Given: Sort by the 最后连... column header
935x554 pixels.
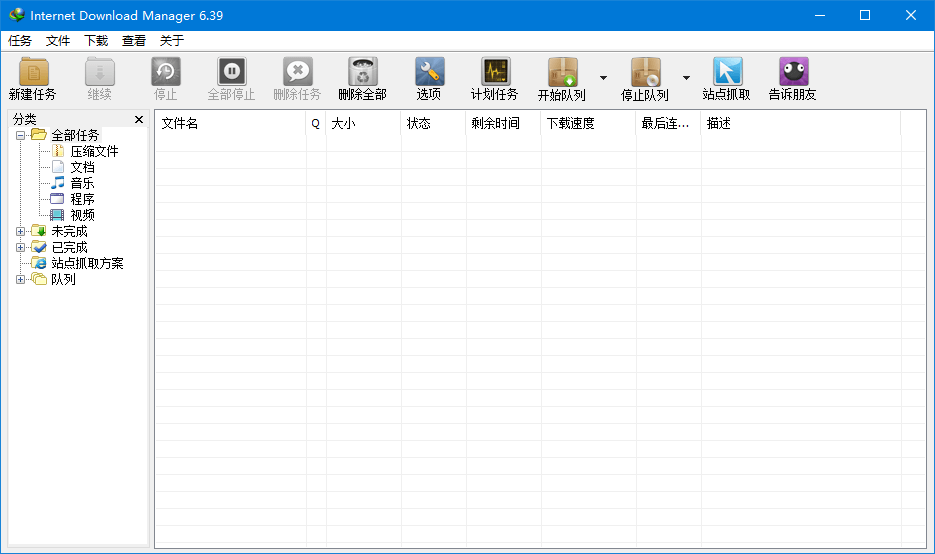Looking at the screenshot, I should [x=668, y=123].
